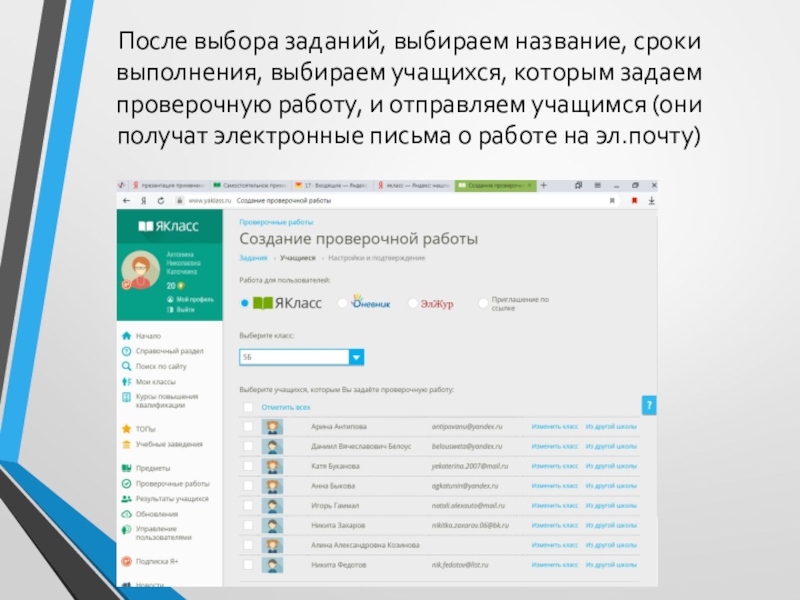
Task: Select the Приглашение по ссылке radio option
Action: point(483,303)
